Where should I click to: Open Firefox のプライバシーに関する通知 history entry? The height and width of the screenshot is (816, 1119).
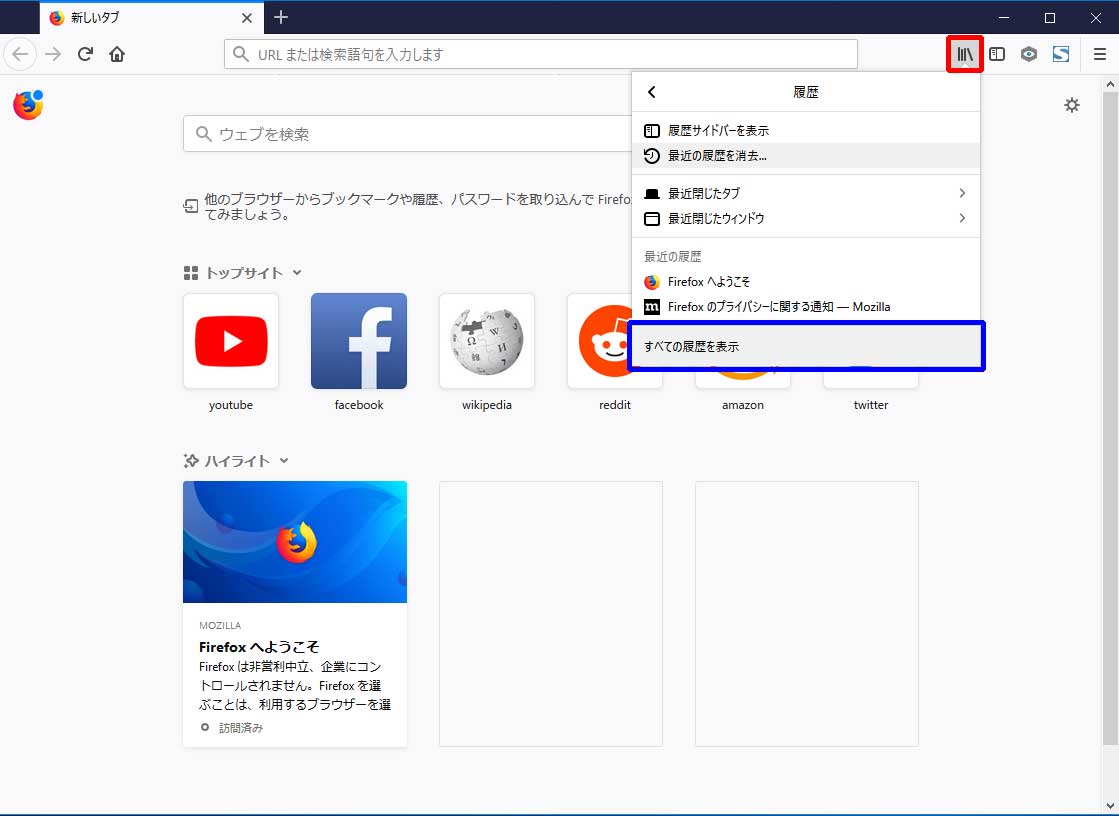point(806,307)
